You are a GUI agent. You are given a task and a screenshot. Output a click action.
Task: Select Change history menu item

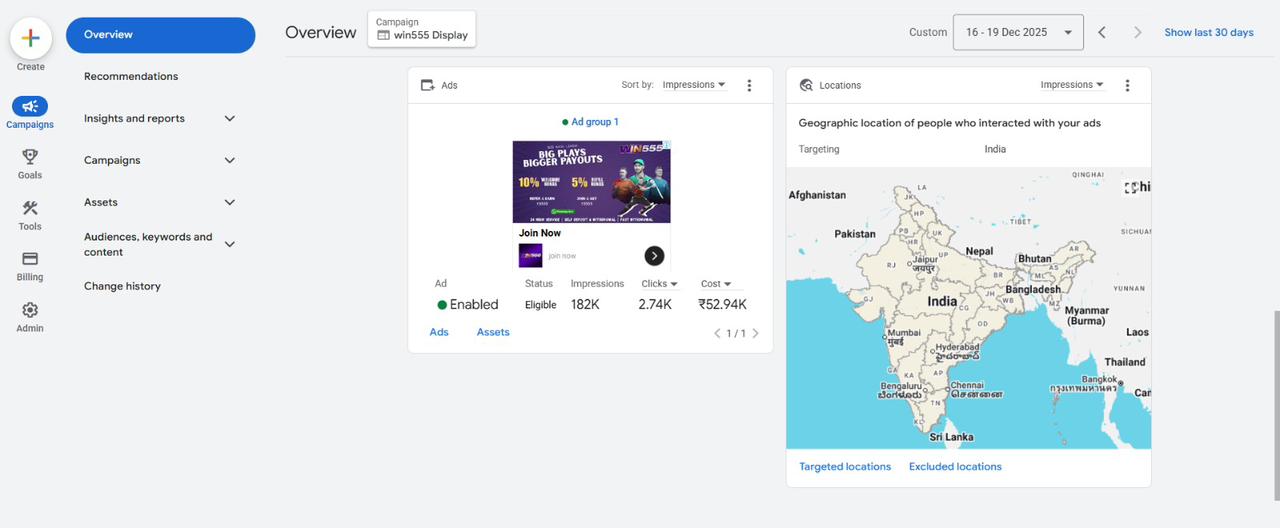(122, 286)
